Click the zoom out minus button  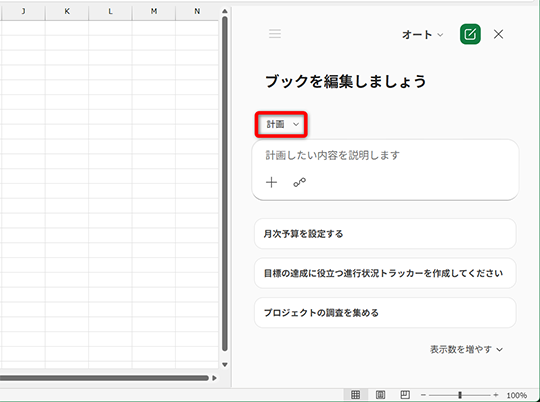coord(423,395)
